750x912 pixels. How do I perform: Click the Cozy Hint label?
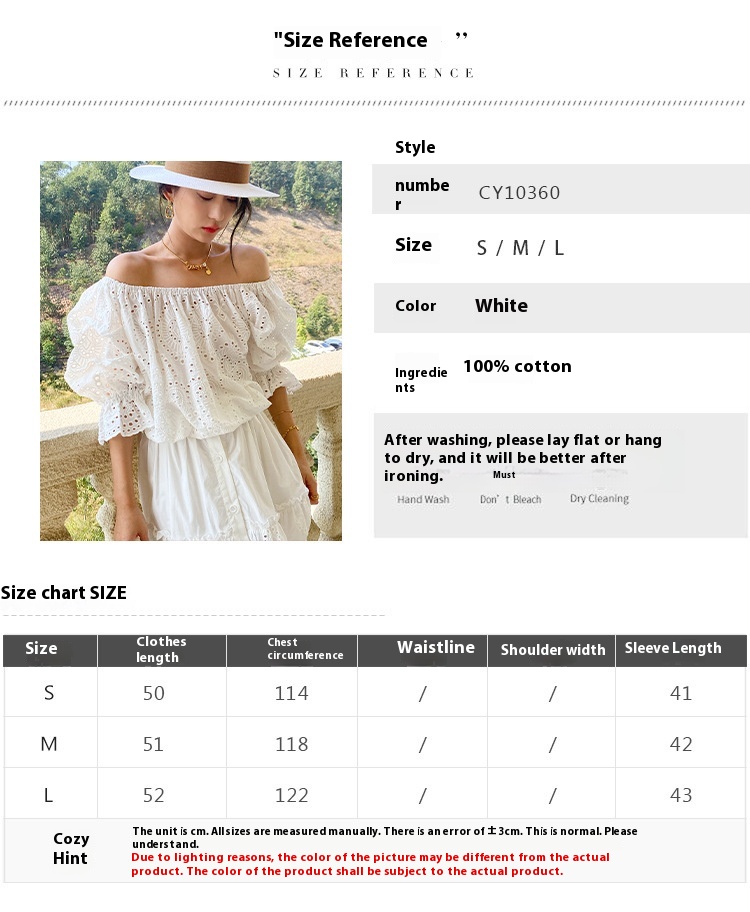point(70,848)
